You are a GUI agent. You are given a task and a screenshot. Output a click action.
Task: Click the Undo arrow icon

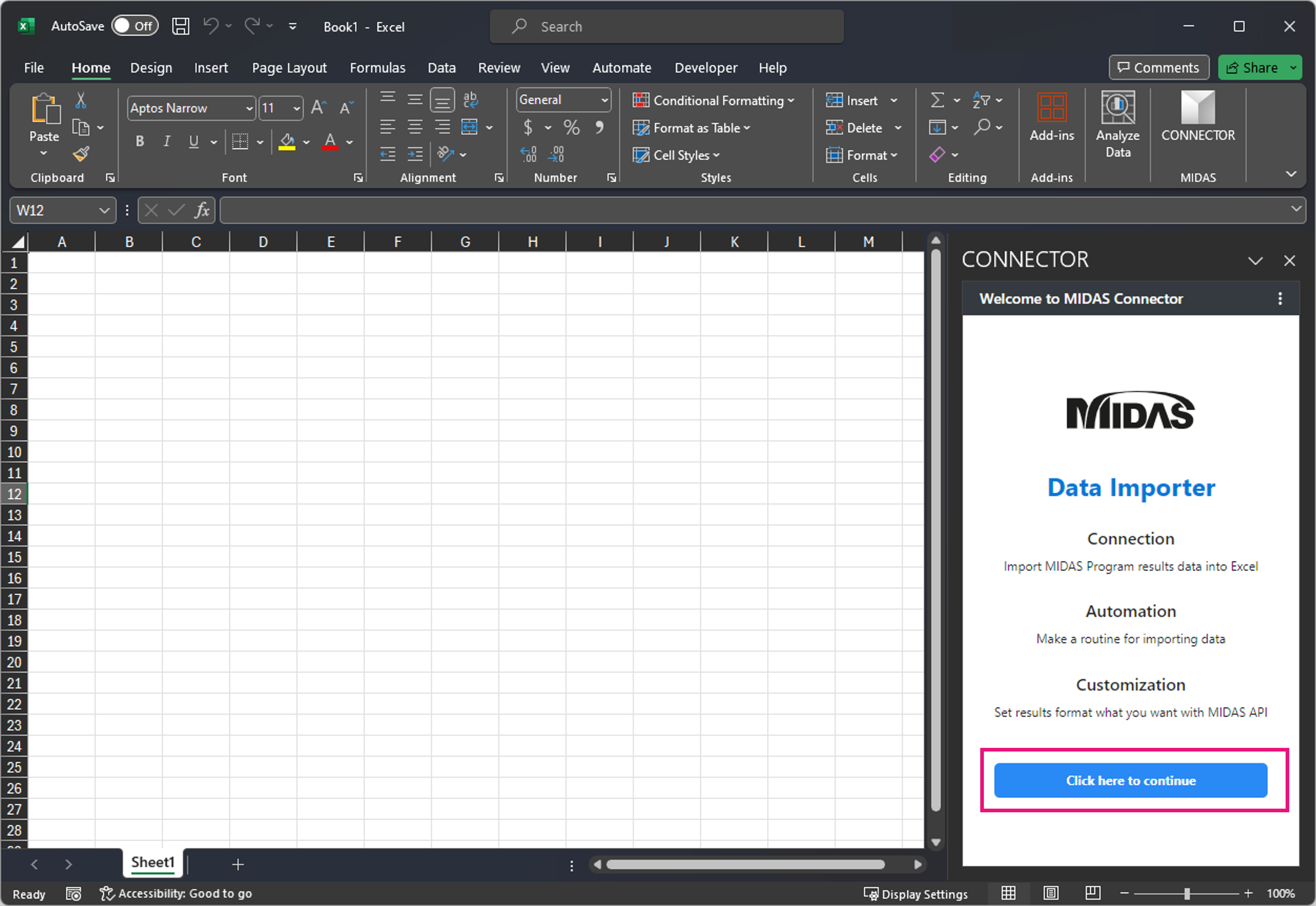coord(211,26)
